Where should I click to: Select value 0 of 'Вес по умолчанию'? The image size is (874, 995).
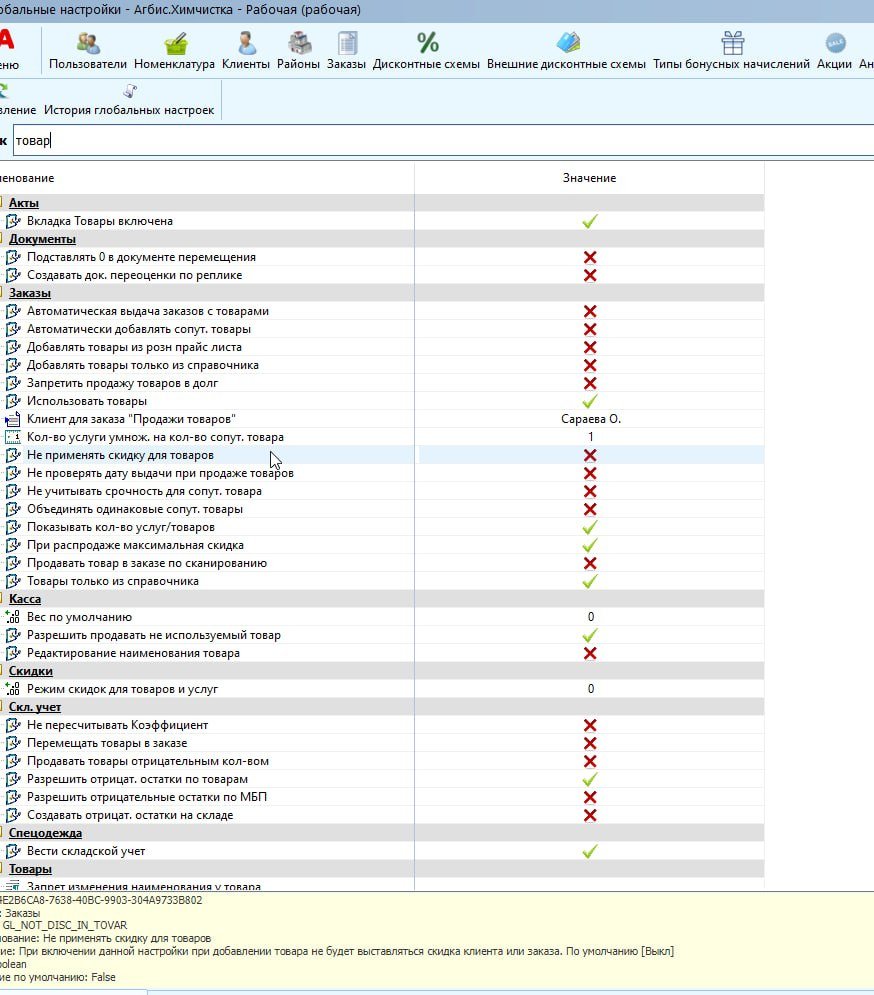coord(591,617)
